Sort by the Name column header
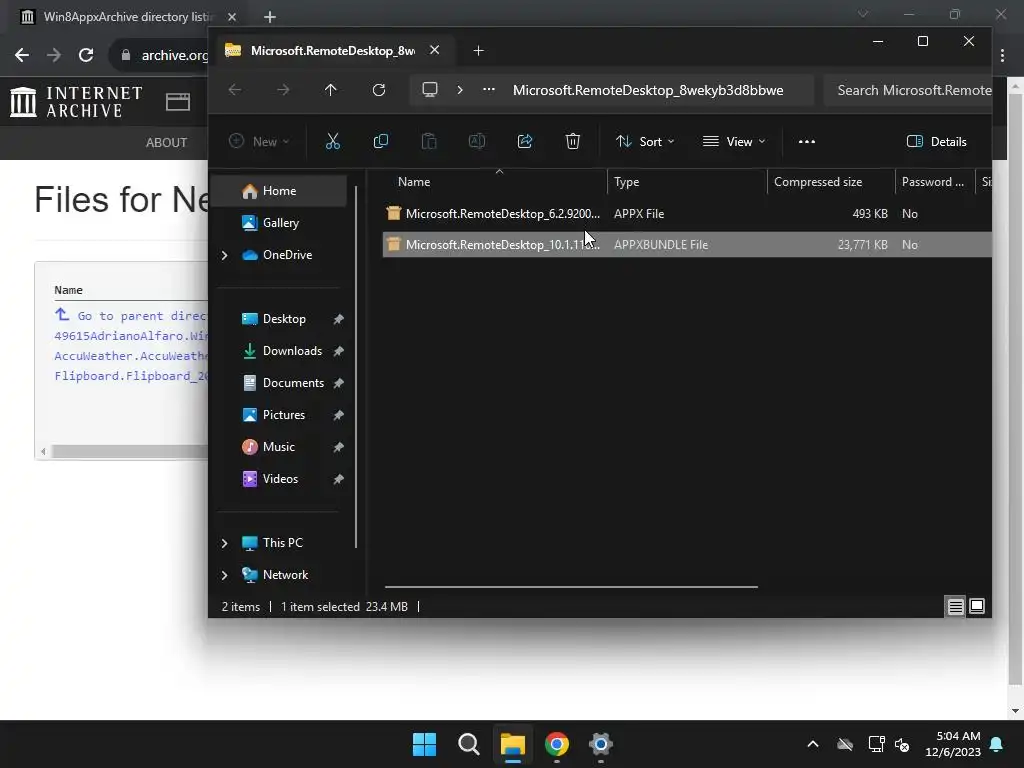The image size is (1024, 768). click(495, 182)
